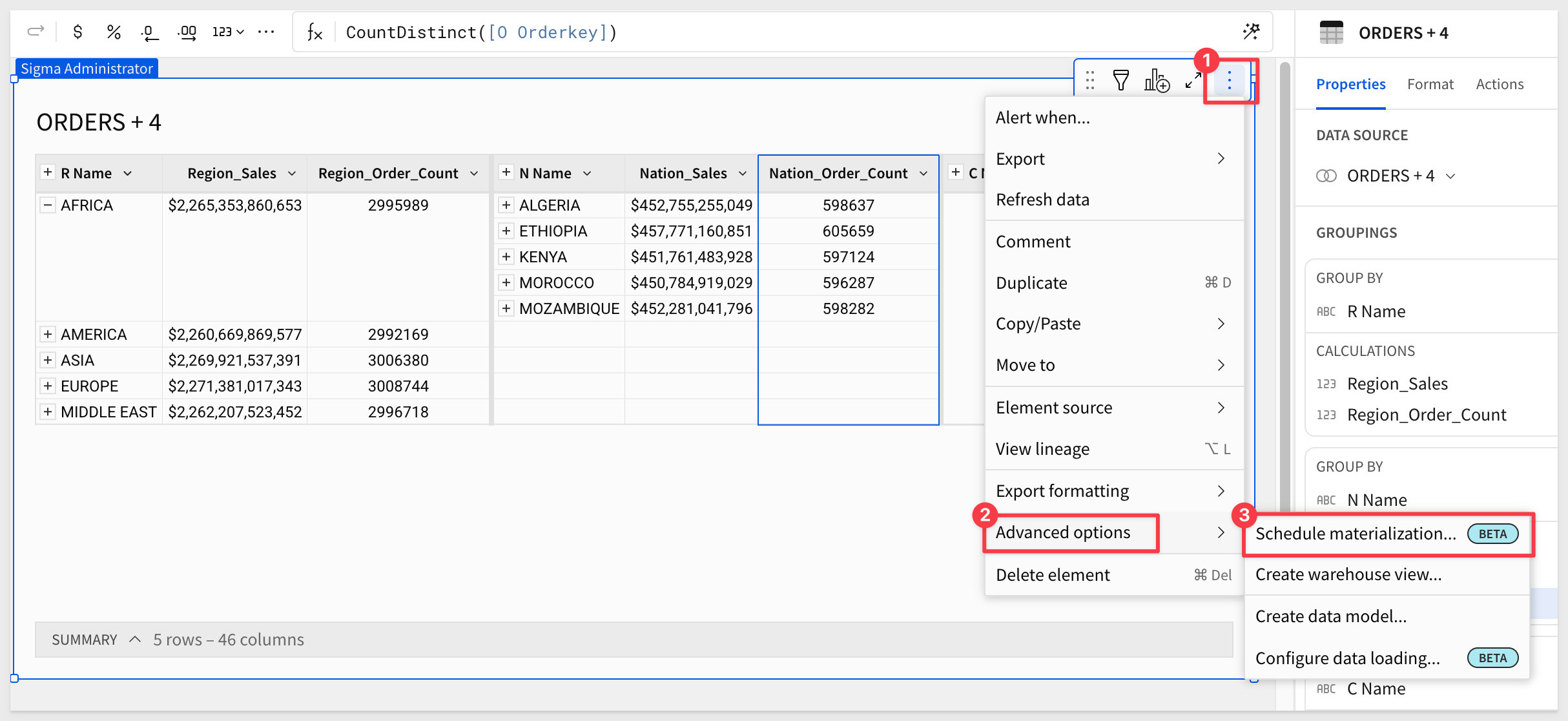Viewport: 1568px width, 721px height.
Task: Click the create child chart icon
Action: pos(1157,80)
